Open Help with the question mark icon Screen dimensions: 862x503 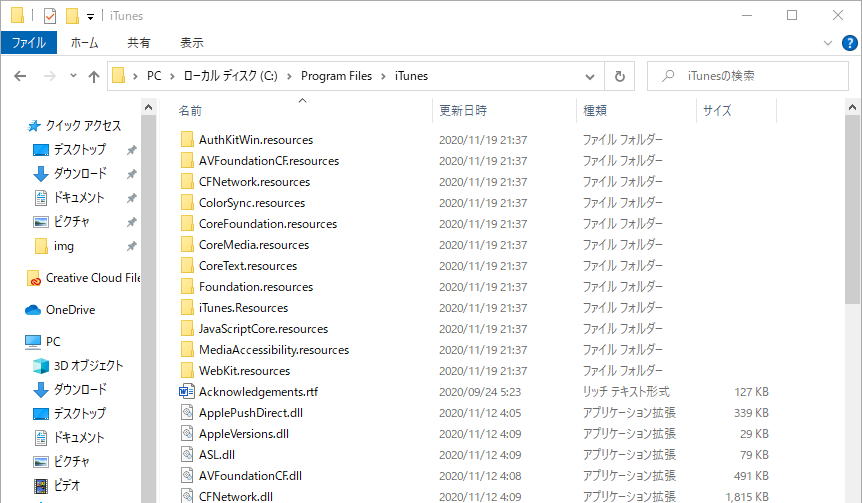pyautogui.click(x=849, y=43)
